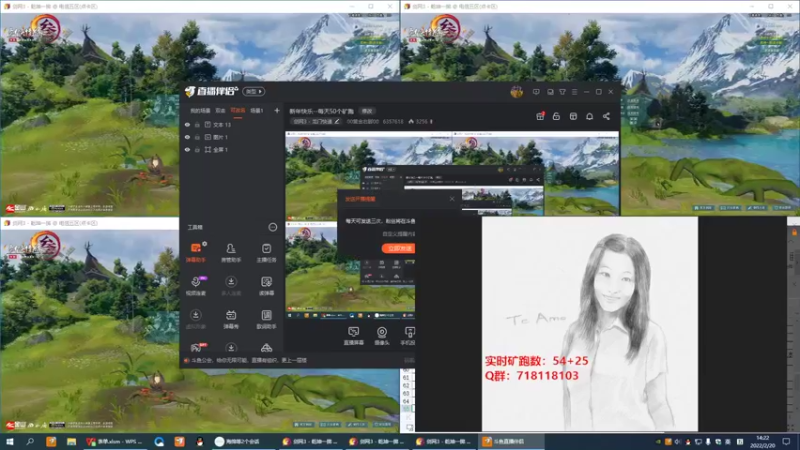Select the 图片 1 source row
Viewport: 800px width, 450px height.
pyautogui.click(x=231, y=137)
